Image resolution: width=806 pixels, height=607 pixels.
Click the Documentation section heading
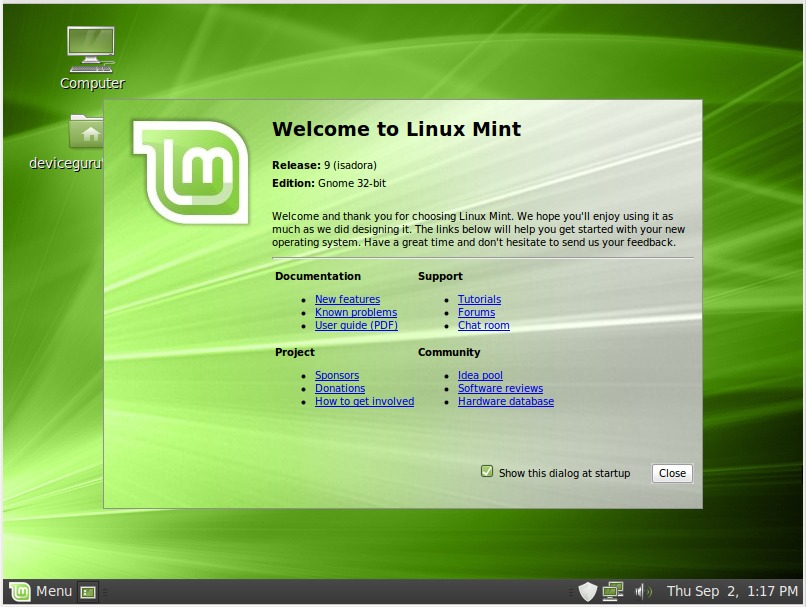[x=318, y=277]
